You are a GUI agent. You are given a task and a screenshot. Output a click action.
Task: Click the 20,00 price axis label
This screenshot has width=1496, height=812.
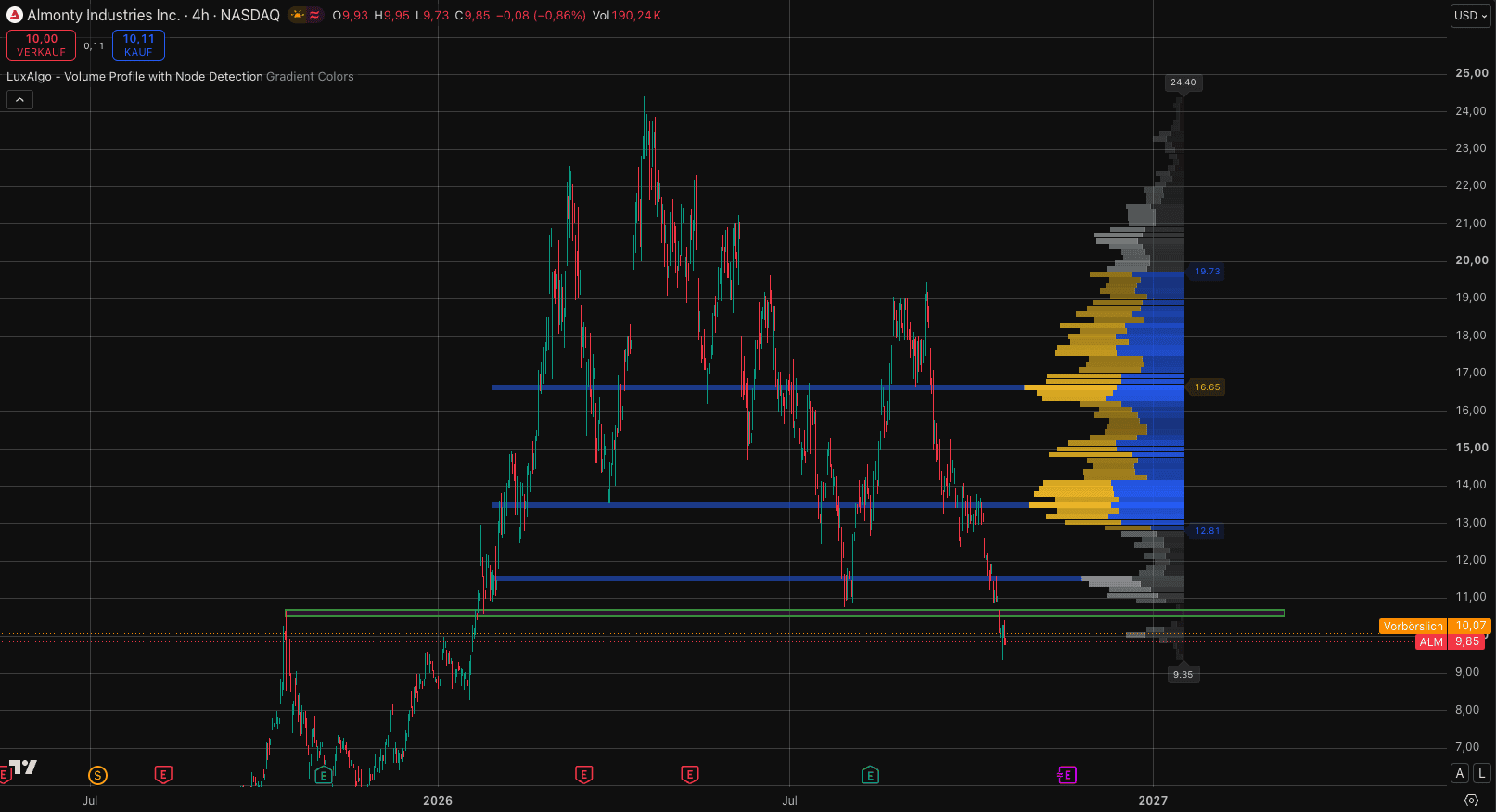point(1471,260)
